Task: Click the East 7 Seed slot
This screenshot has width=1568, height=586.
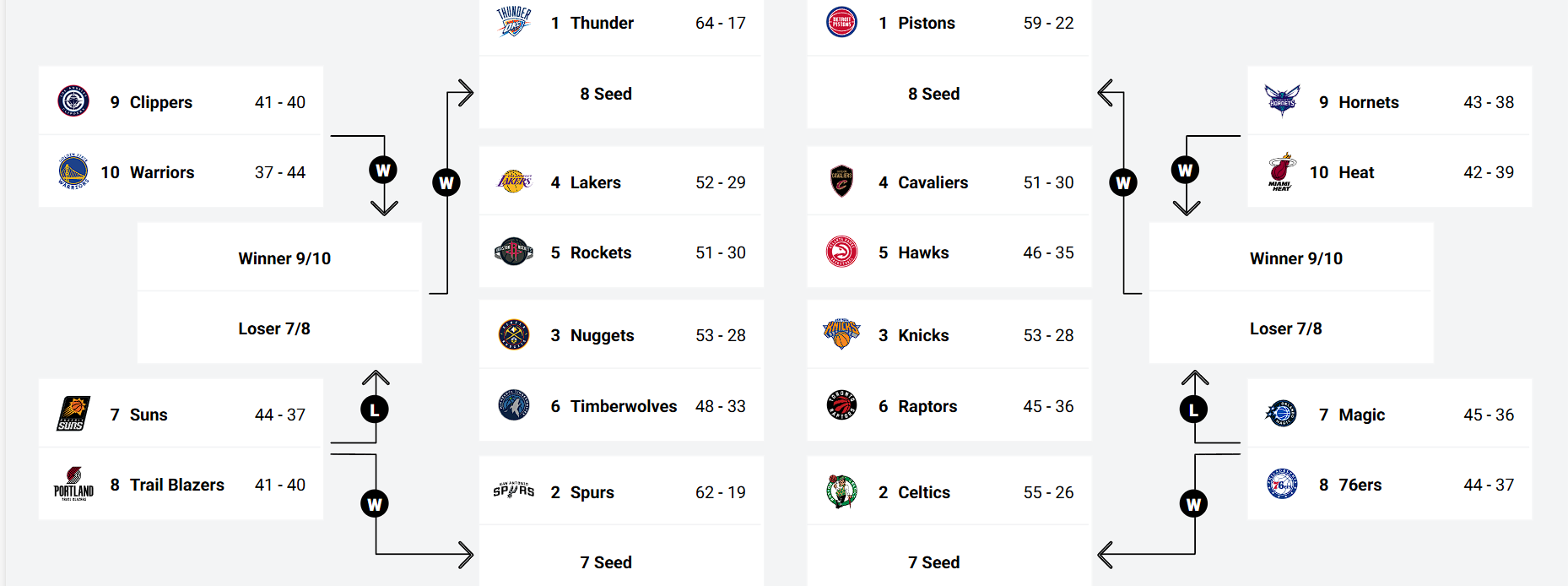Action: (x=933, y=562)
